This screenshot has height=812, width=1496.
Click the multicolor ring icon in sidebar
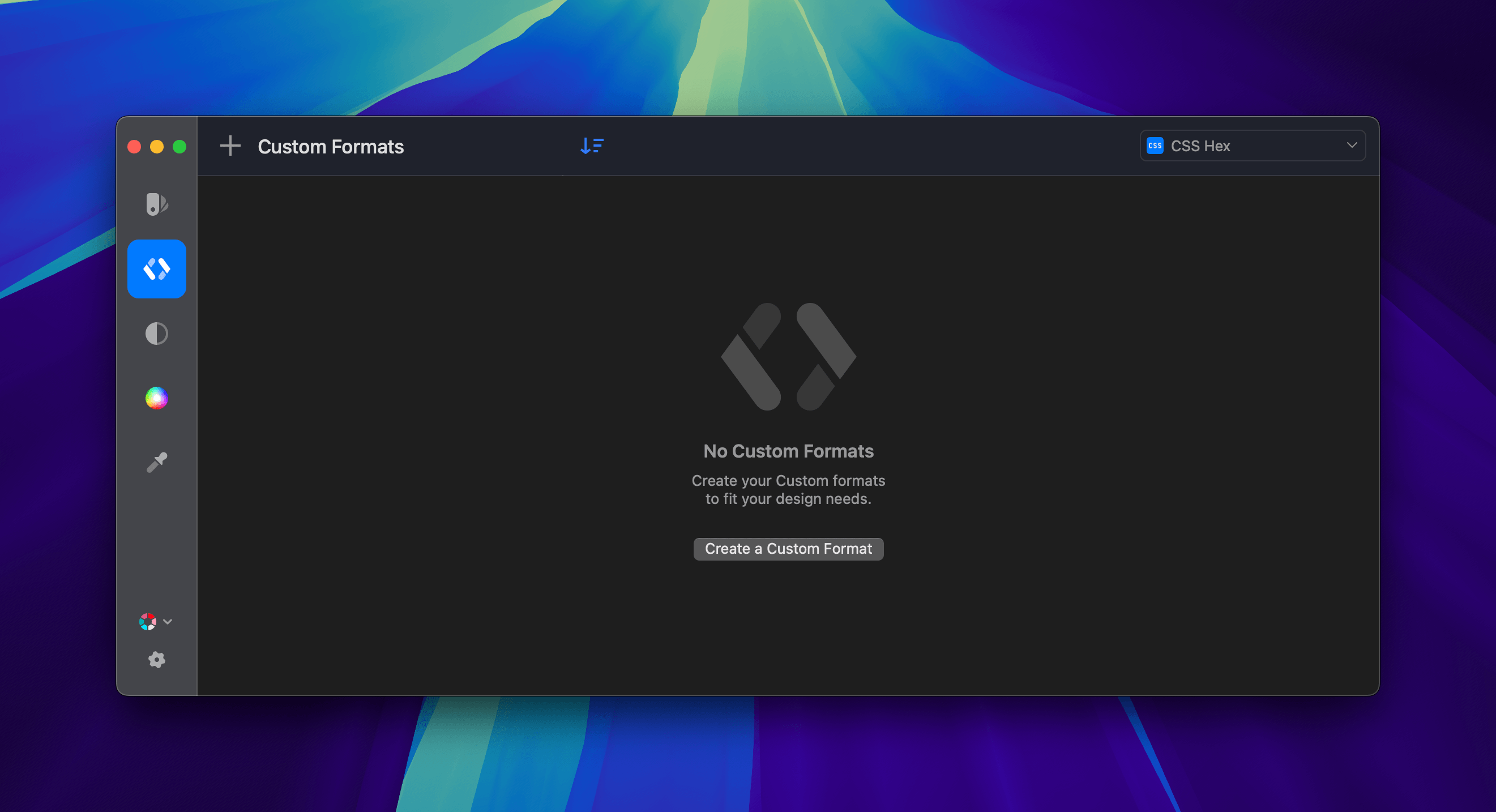point(148,622)
